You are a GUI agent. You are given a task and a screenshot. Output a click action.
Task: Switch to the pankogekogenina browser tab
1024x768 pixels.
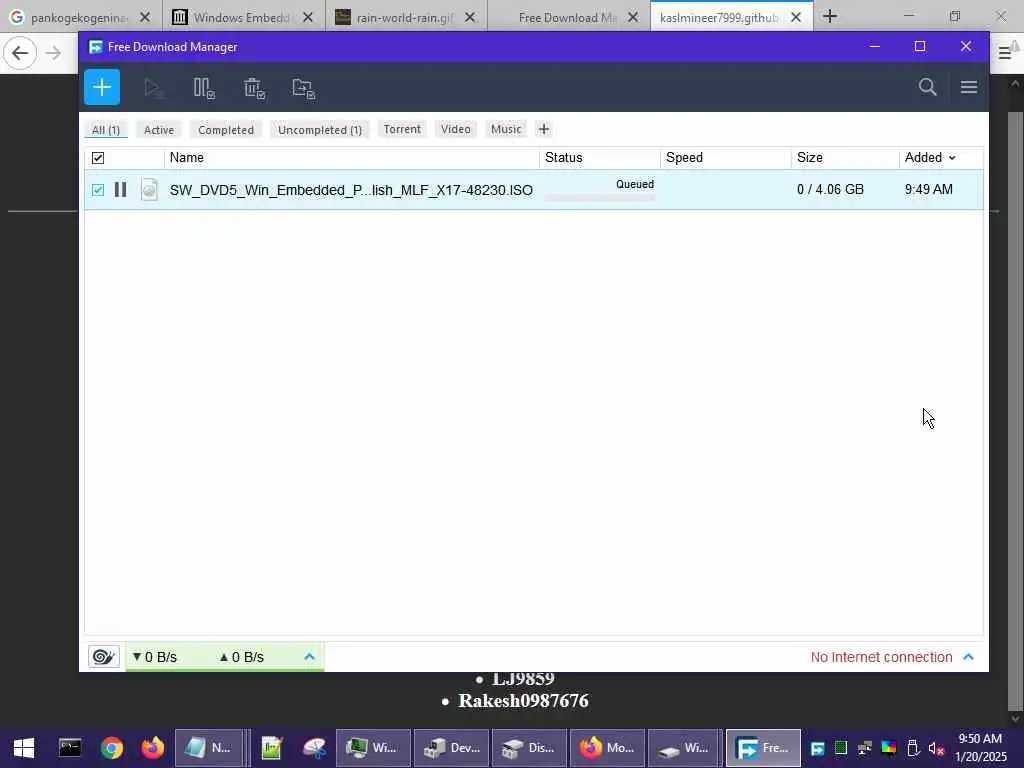[x=77, y=17]
